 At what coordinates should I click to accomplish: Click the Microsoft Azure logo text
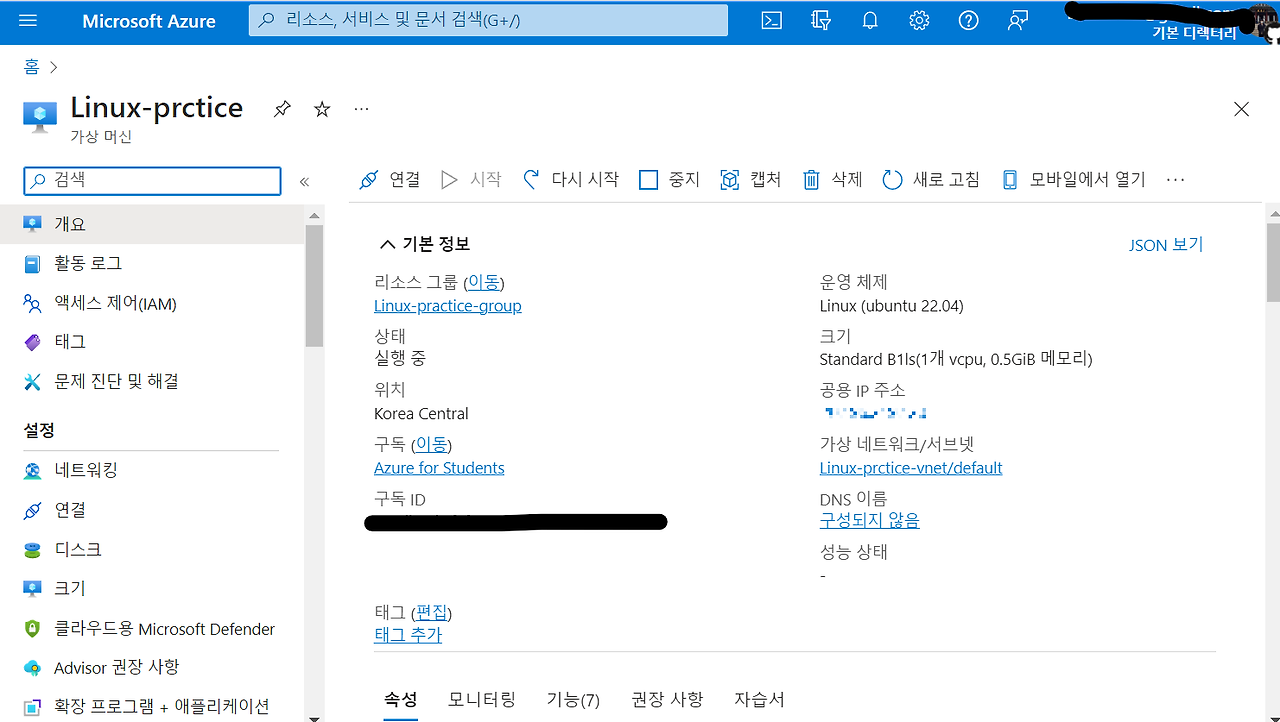click(x=149, y=21)
